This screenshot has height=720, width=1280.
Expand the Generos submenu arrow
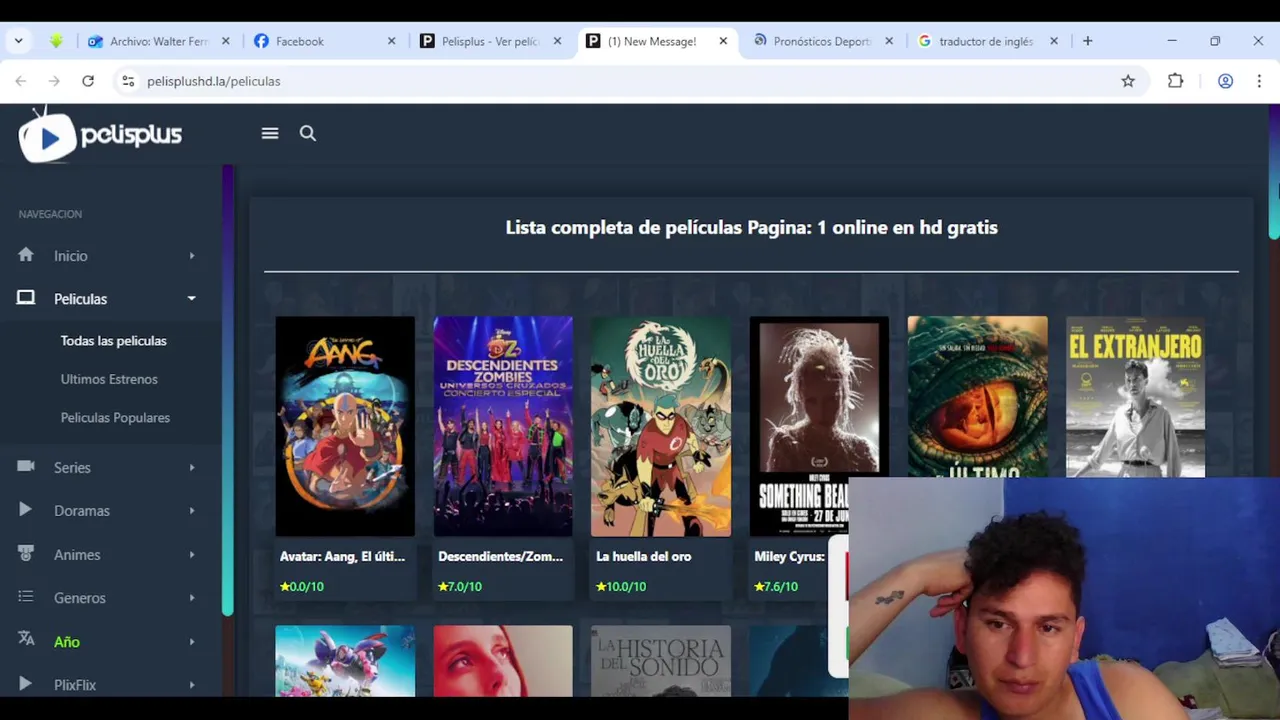tap(192, 598)
